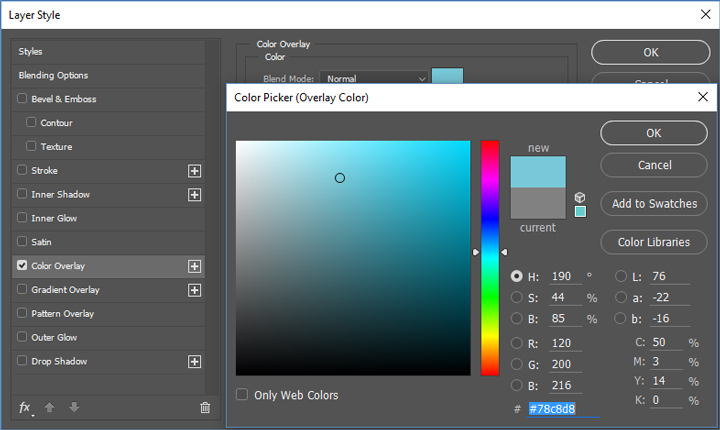Uncheck the Color Overlay checkbox
This screenshot has height=430, width=720.
[22, 265]
